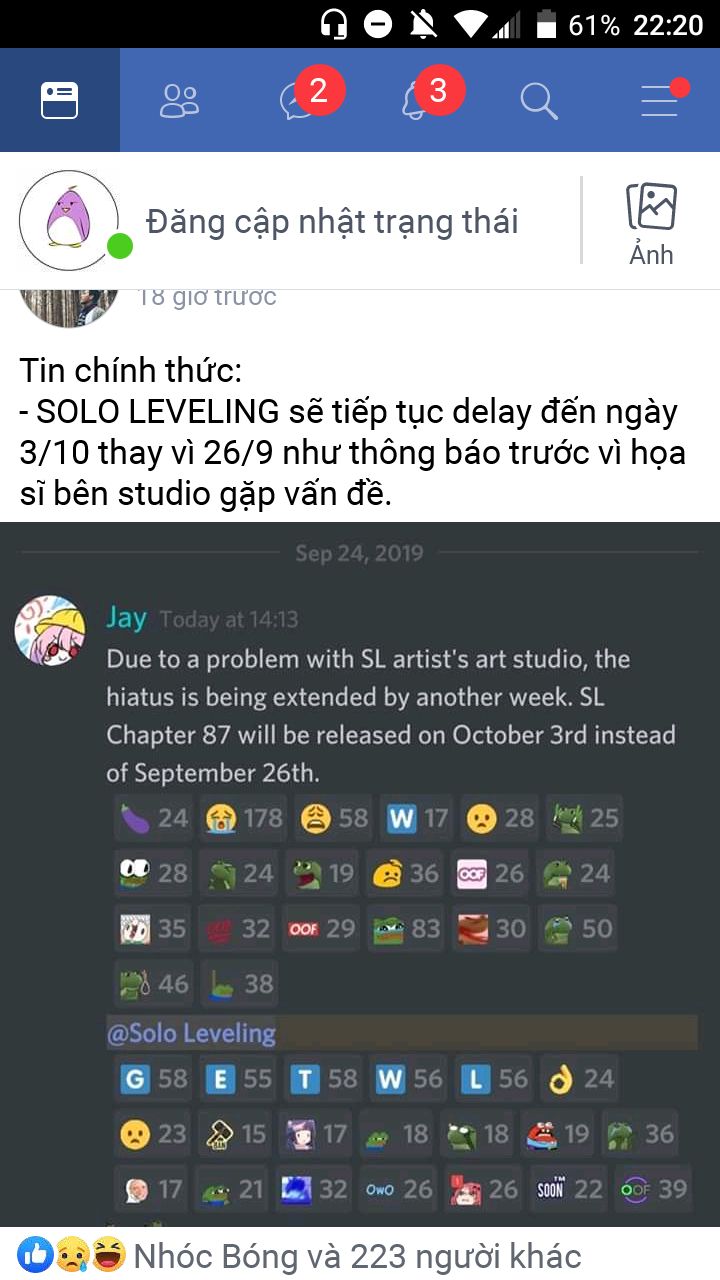Open the Friends tab icon
The image size is (720, 1280).
pos(180,100)
